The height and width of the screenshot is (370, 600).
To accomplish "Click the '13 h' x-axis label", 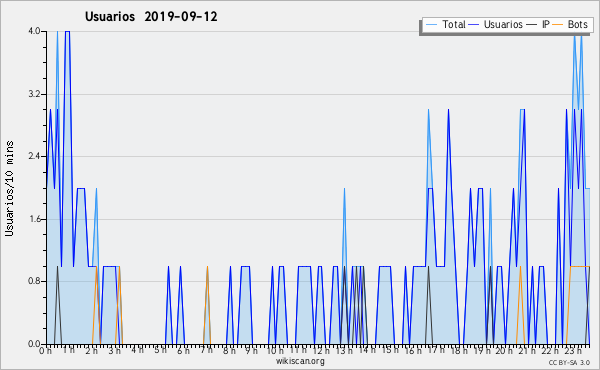I will click(x=344, y=351).
